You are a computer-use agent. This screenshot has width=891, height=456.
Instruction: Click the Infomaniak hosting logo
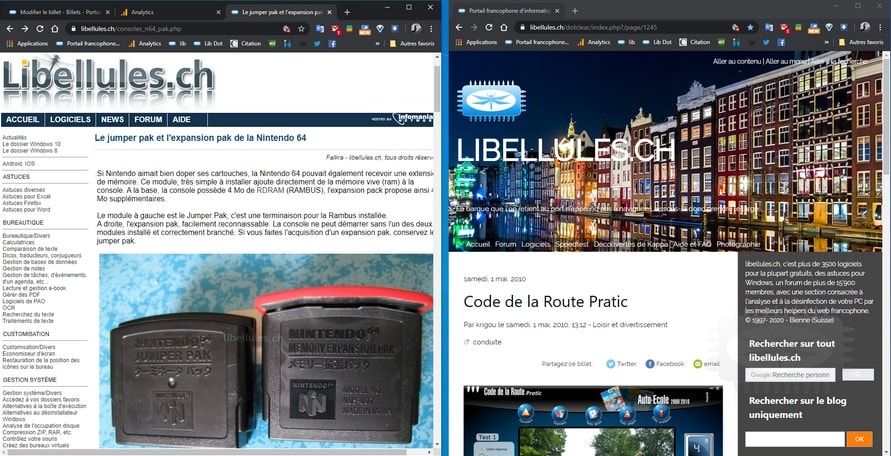[x=413, y=119]
